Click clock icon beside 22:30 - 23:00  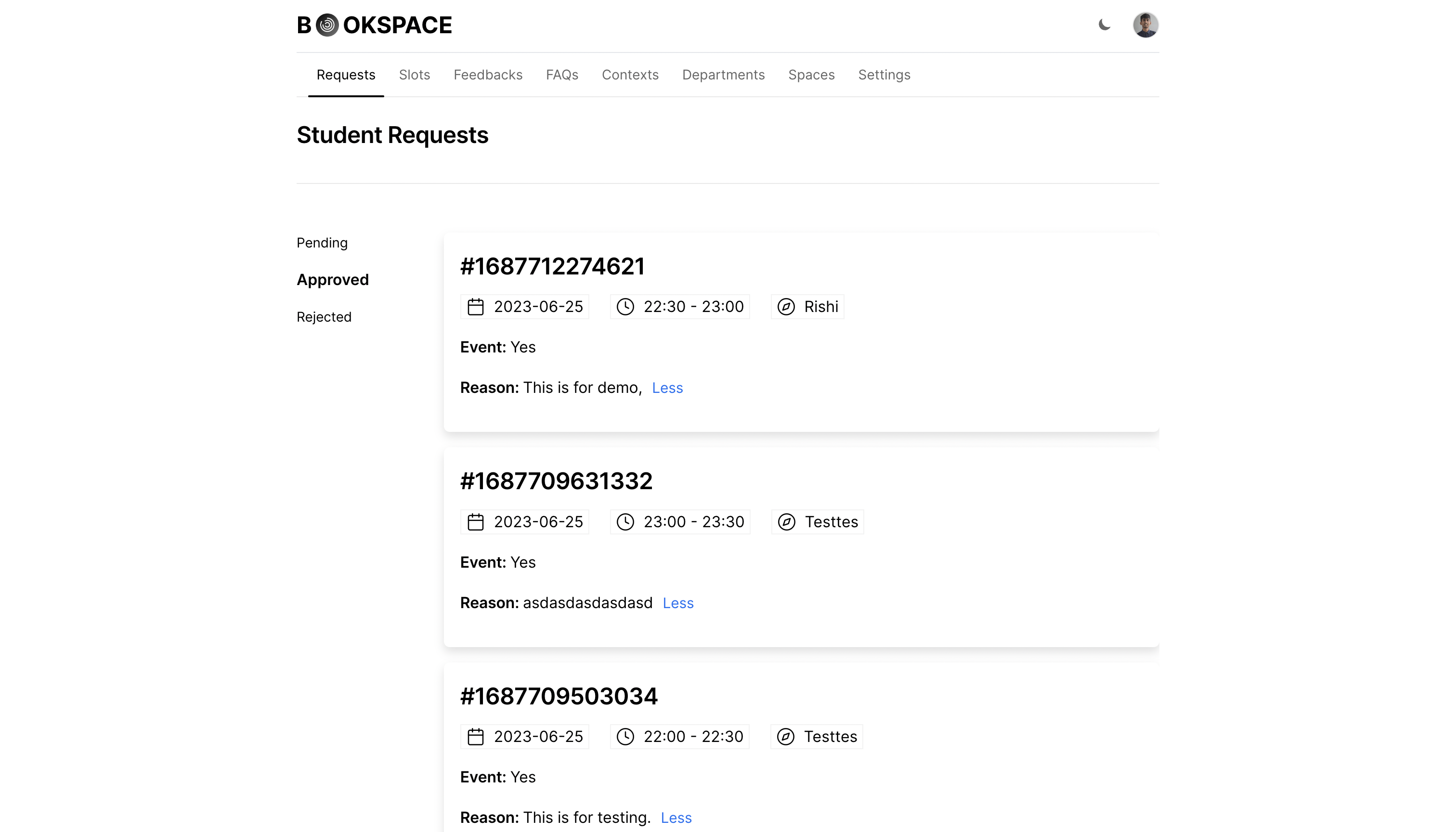625,307
